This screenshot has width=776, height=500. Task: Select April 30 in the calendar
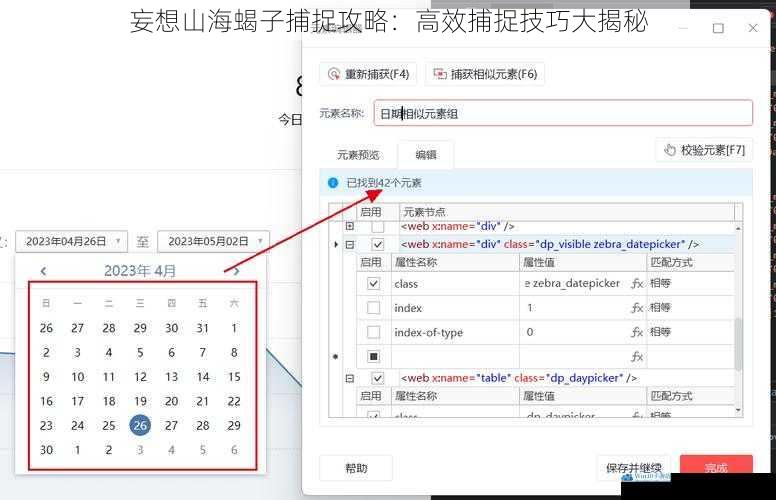click(x=46, y=450)
